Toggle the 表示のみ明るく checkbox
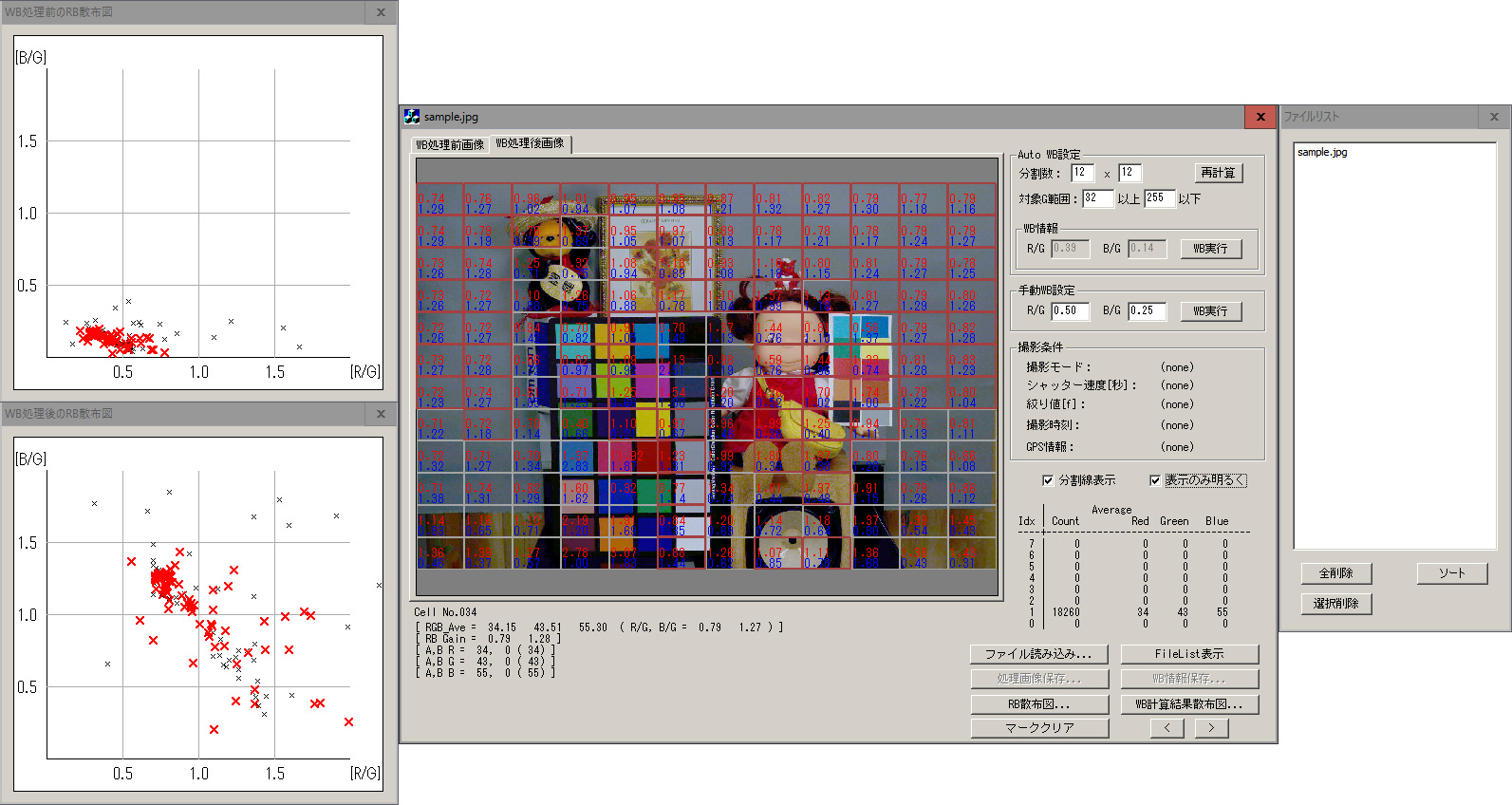1512x805 pixels. pyautogui.click(x=1155, y=480)
